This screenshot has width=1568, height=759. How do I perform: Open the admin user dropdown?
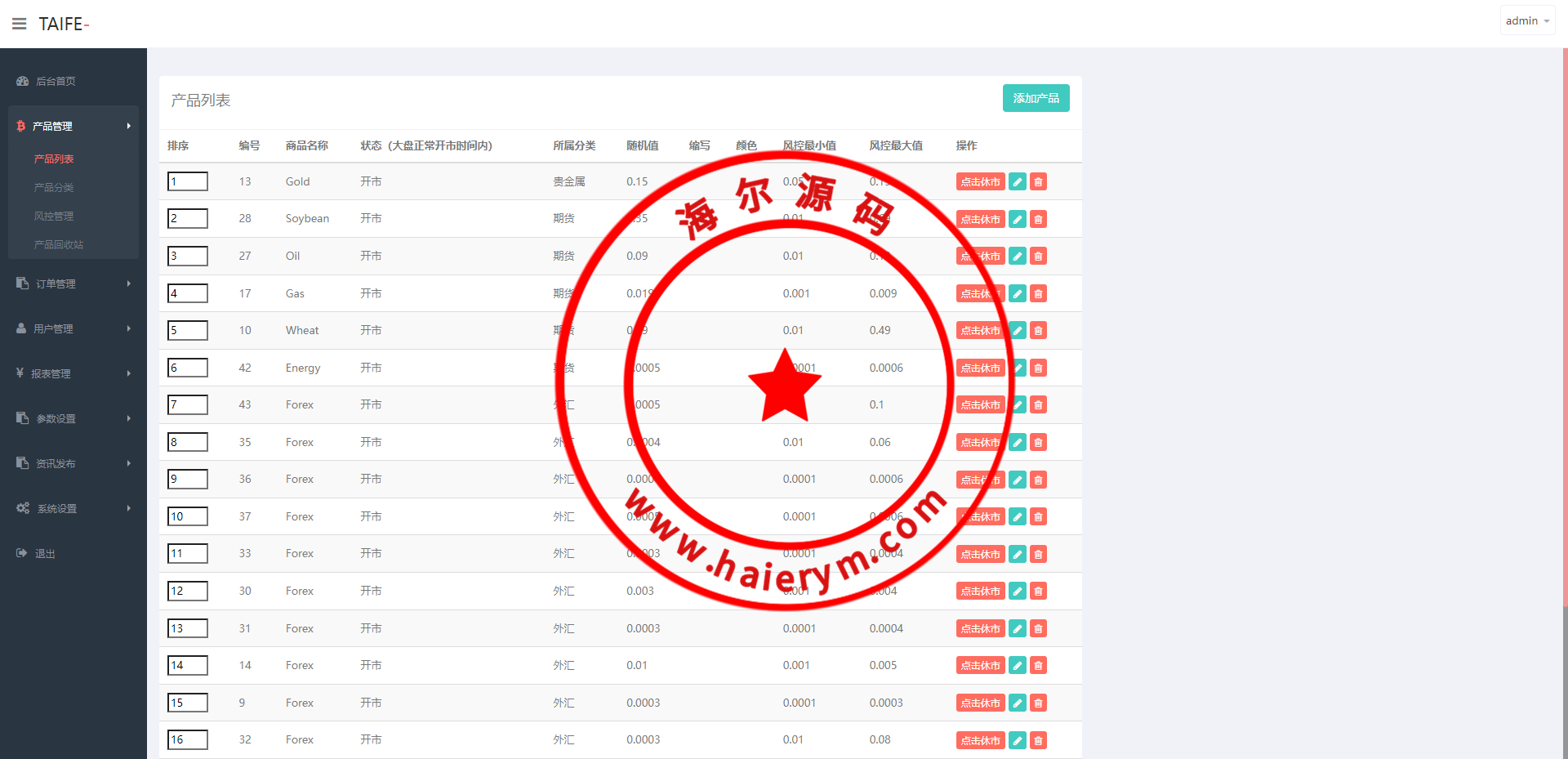coord(1526,21)
